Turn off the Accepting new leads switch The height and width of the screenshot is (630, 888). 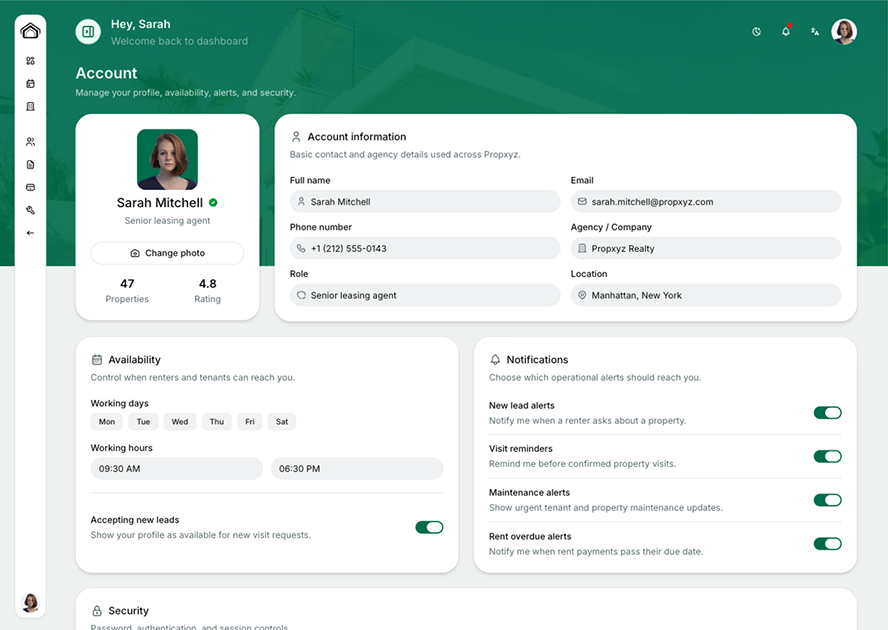(429, 527)
